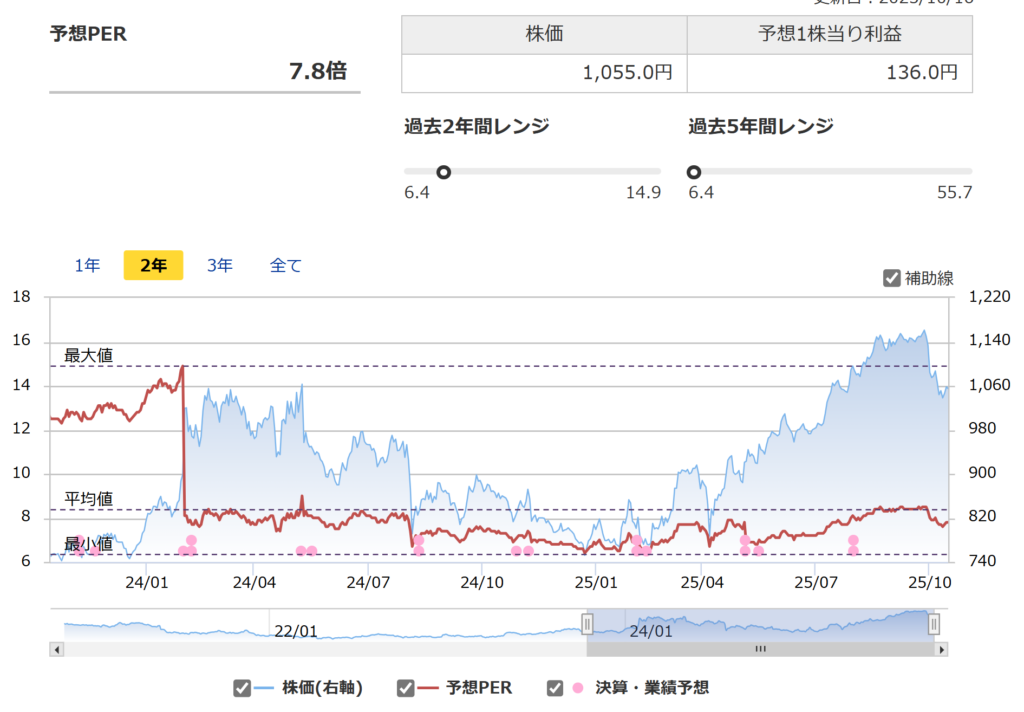
Task: Click the 予想1株当り利益 table header
Action: point(829,35)
